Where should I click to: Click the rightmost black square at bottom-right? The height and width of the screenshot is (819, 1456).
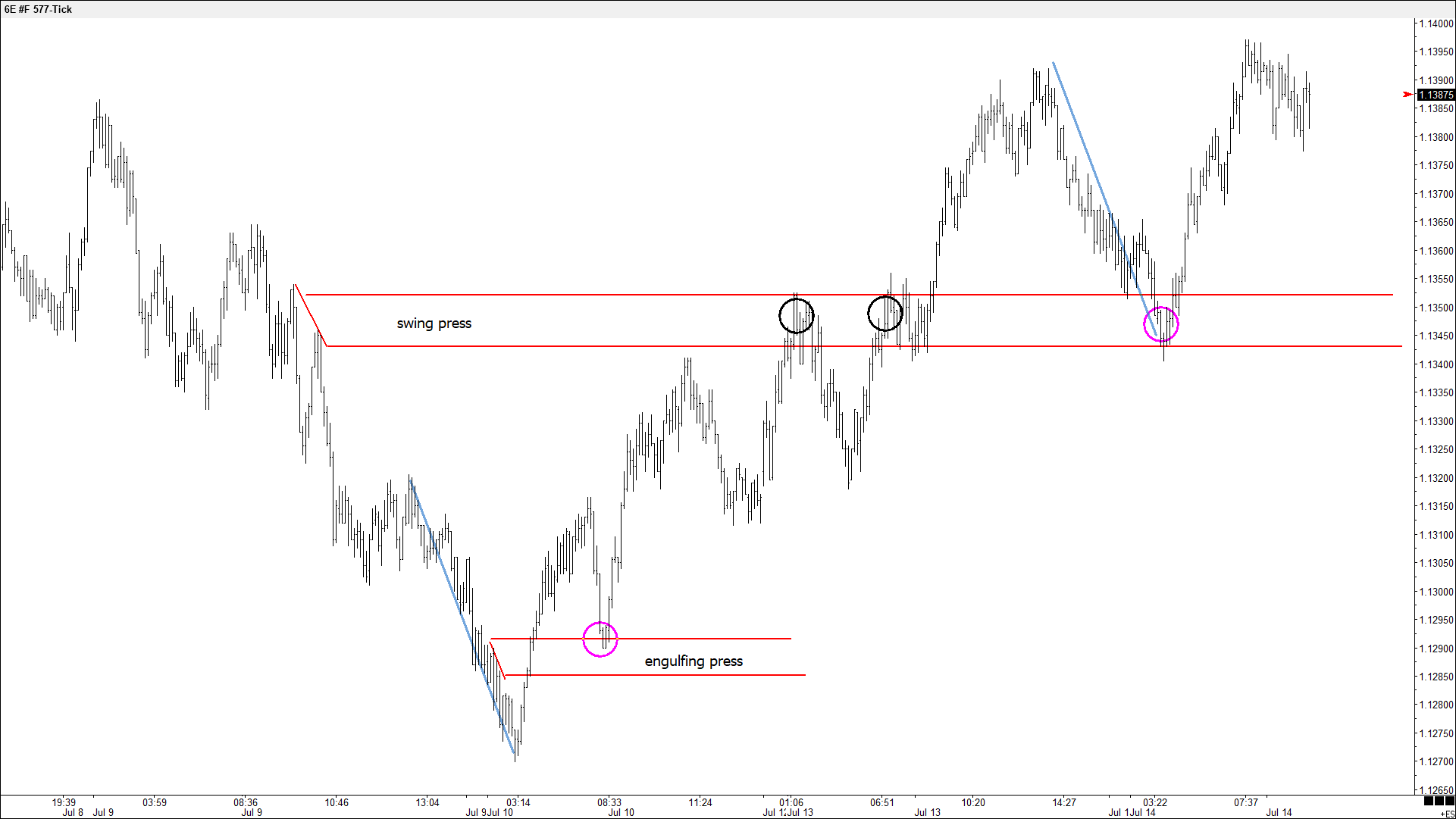(1449, 801)
